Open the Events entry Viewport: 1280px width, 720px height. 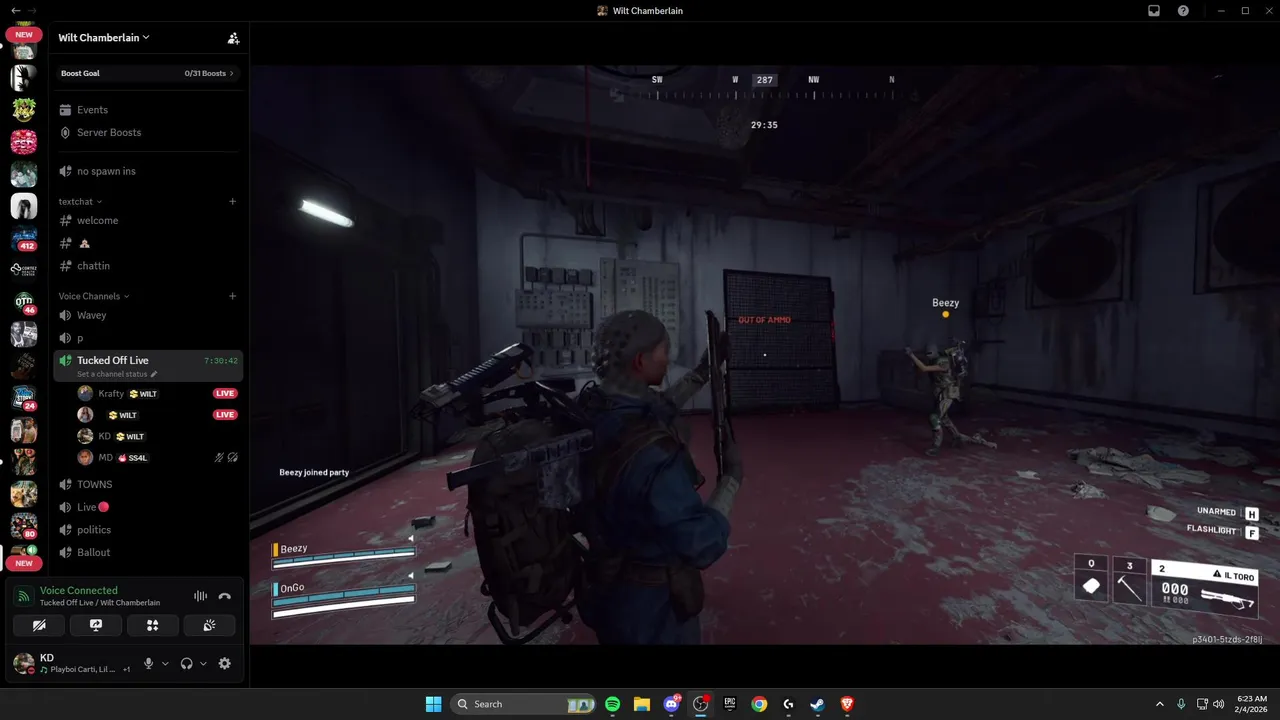[x=147, y=110]
